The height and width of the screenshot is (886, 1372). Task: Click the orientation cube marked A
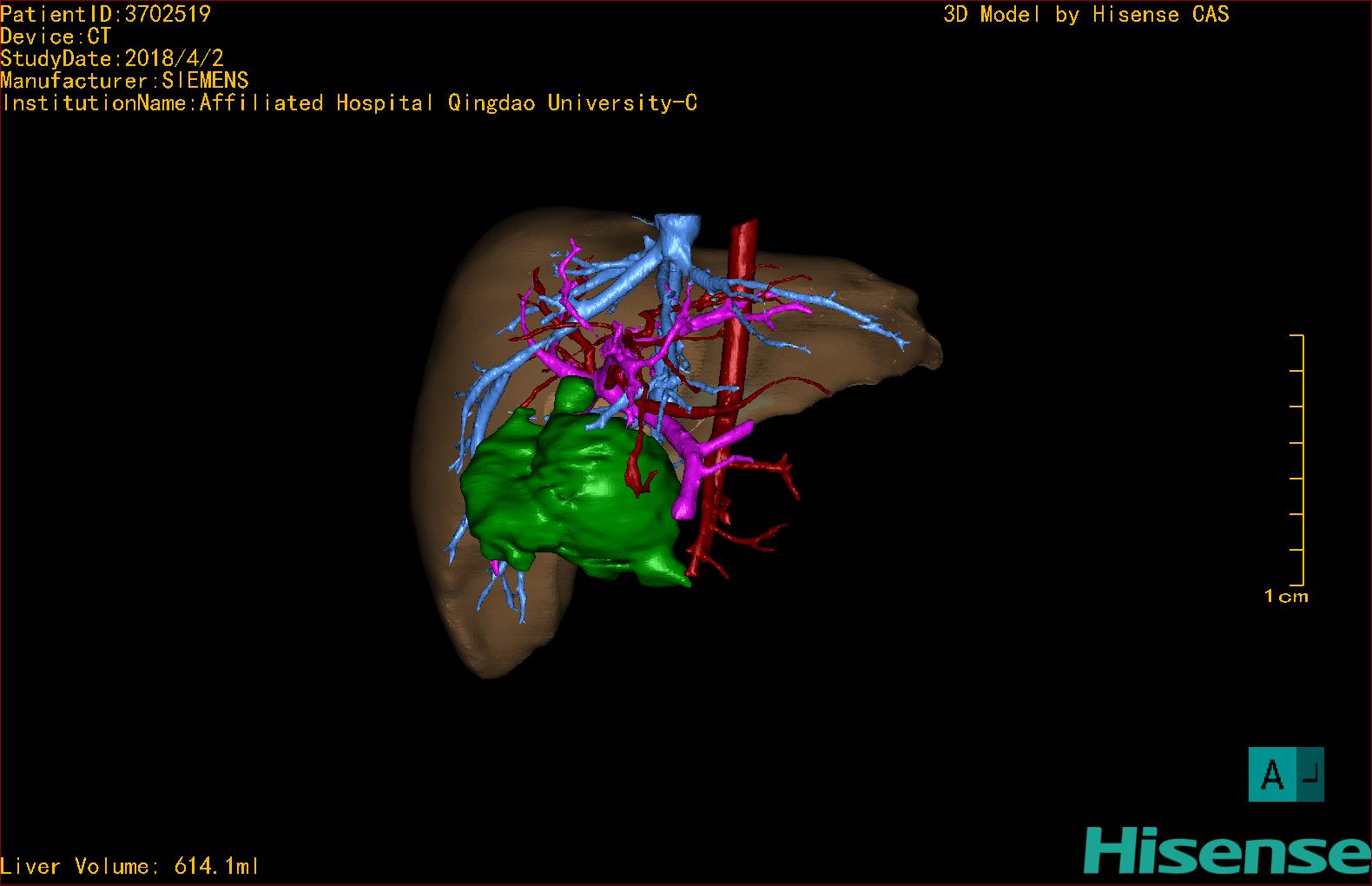(x=1286, y=774)
